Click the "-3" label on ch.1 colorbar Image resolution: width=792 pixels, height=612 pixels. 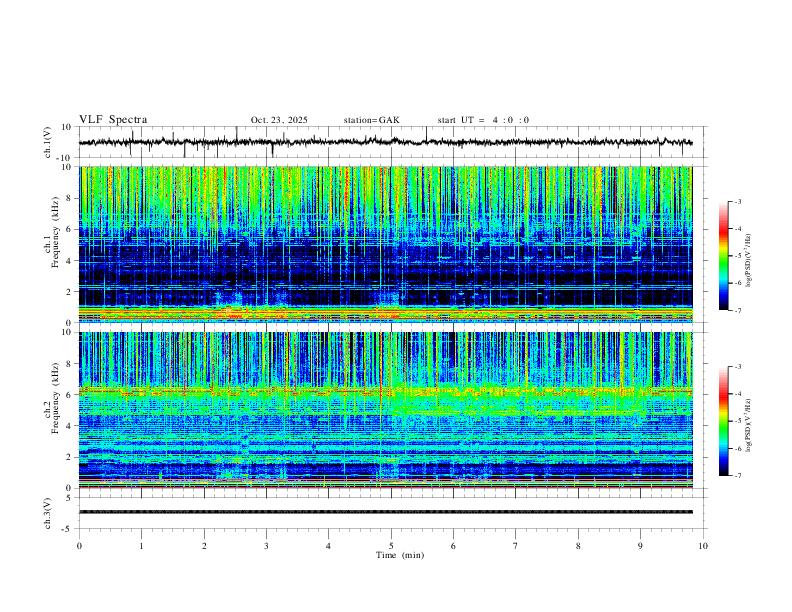pyautogui.click(x=738, y=201)
